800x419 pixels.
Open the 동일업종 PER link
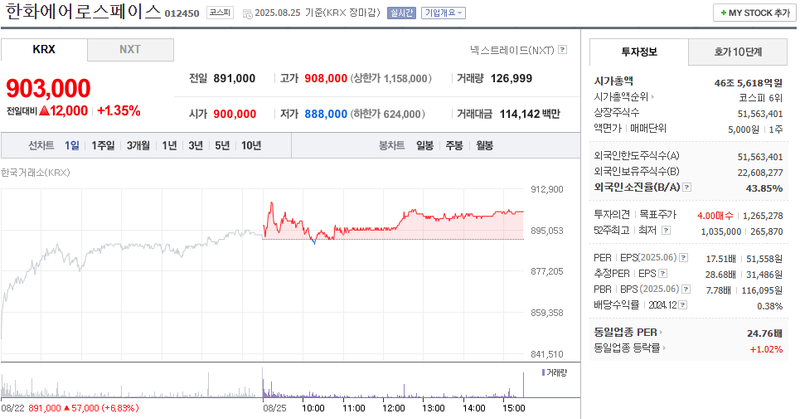(x=628, y=332)
